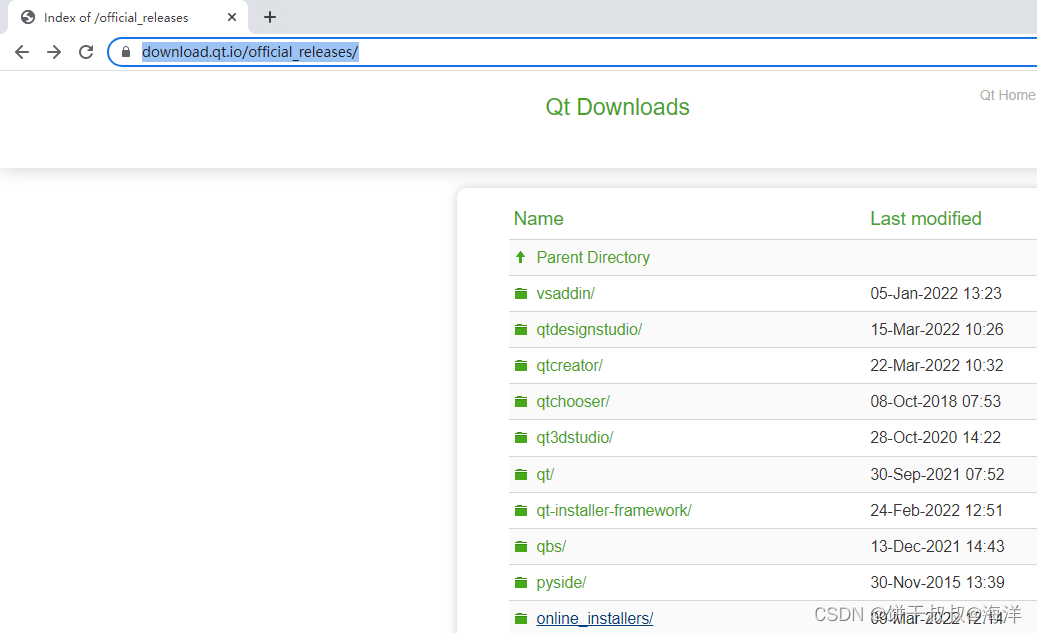Open a new browser tab with the plus button
The height and width of the screenshot is (633, 1037).
(270, 17)
